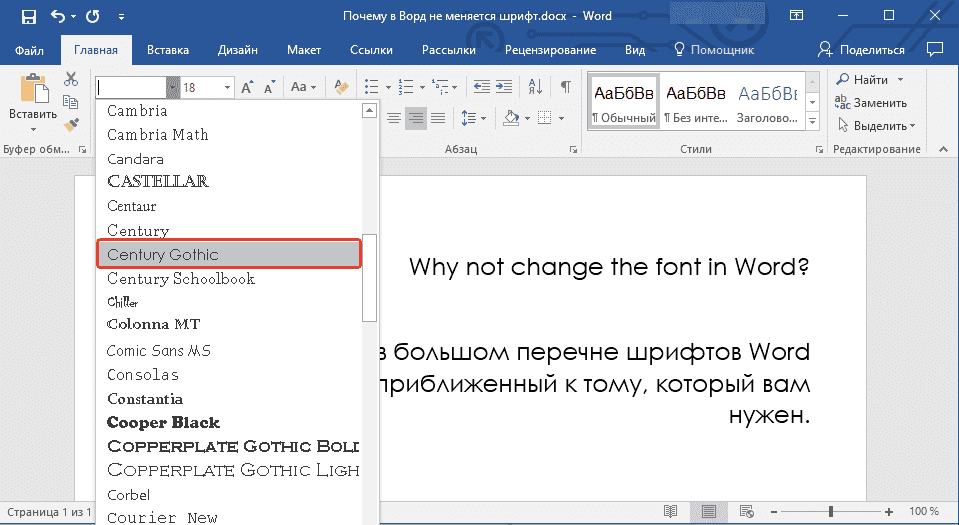The width and height of the screenshot is (959, 525).
Task: Expand the Change Case Aa dropdown
Action: 303,87
